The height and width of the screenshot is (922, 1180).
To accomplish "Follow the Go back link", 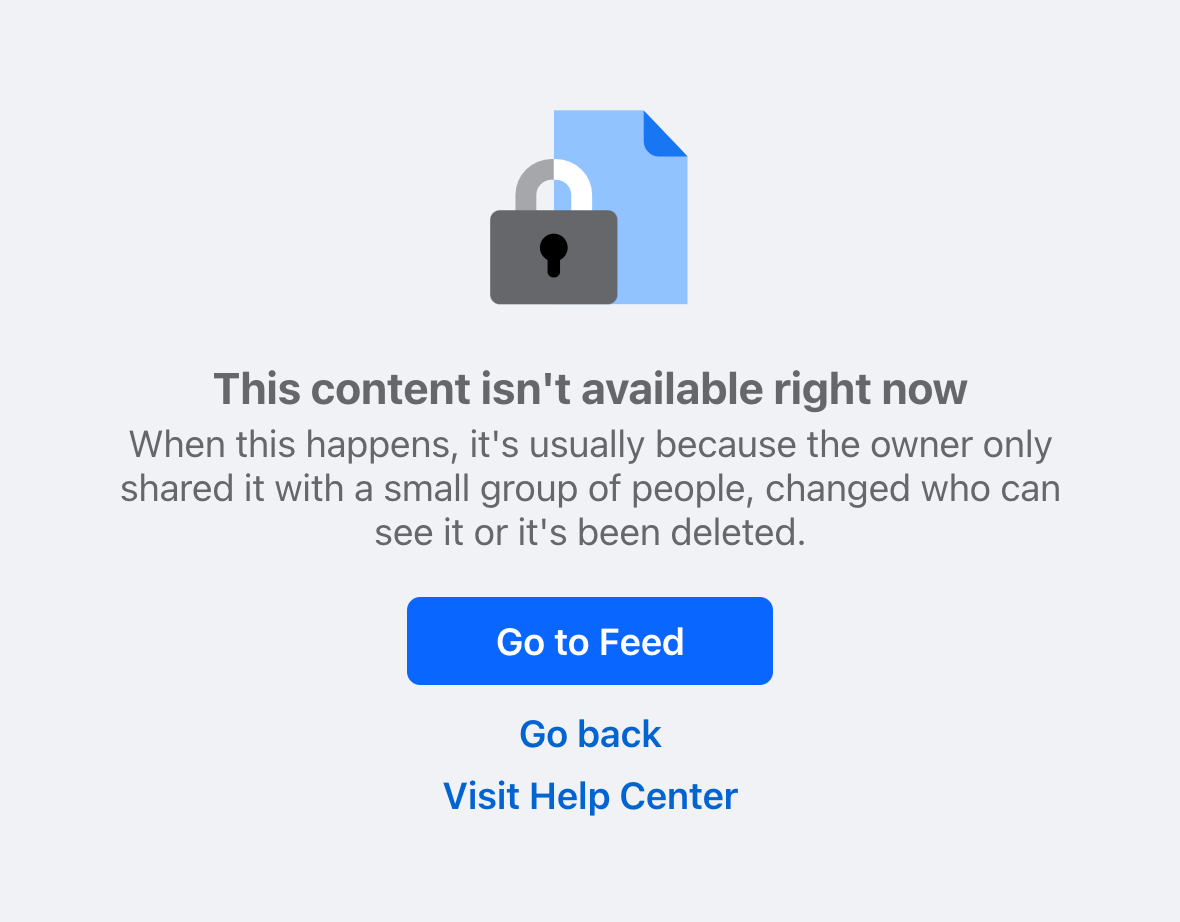I will [x=590, y=734].
